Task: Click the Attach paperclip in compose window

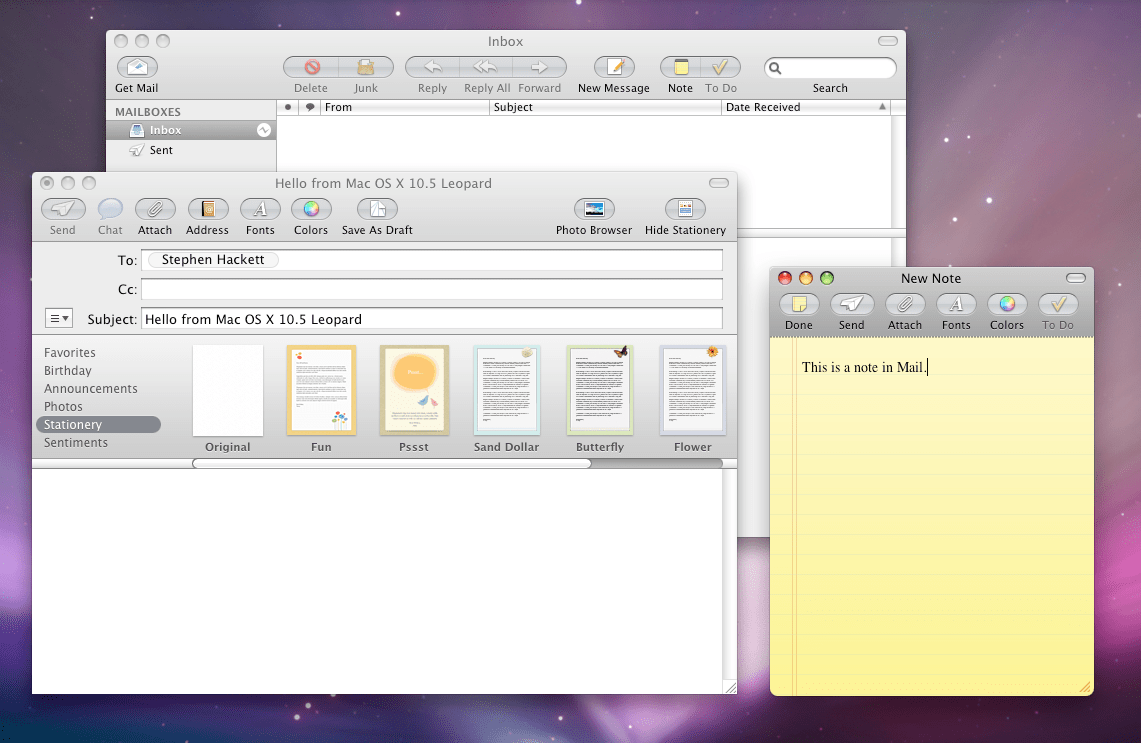Action: 155,210
